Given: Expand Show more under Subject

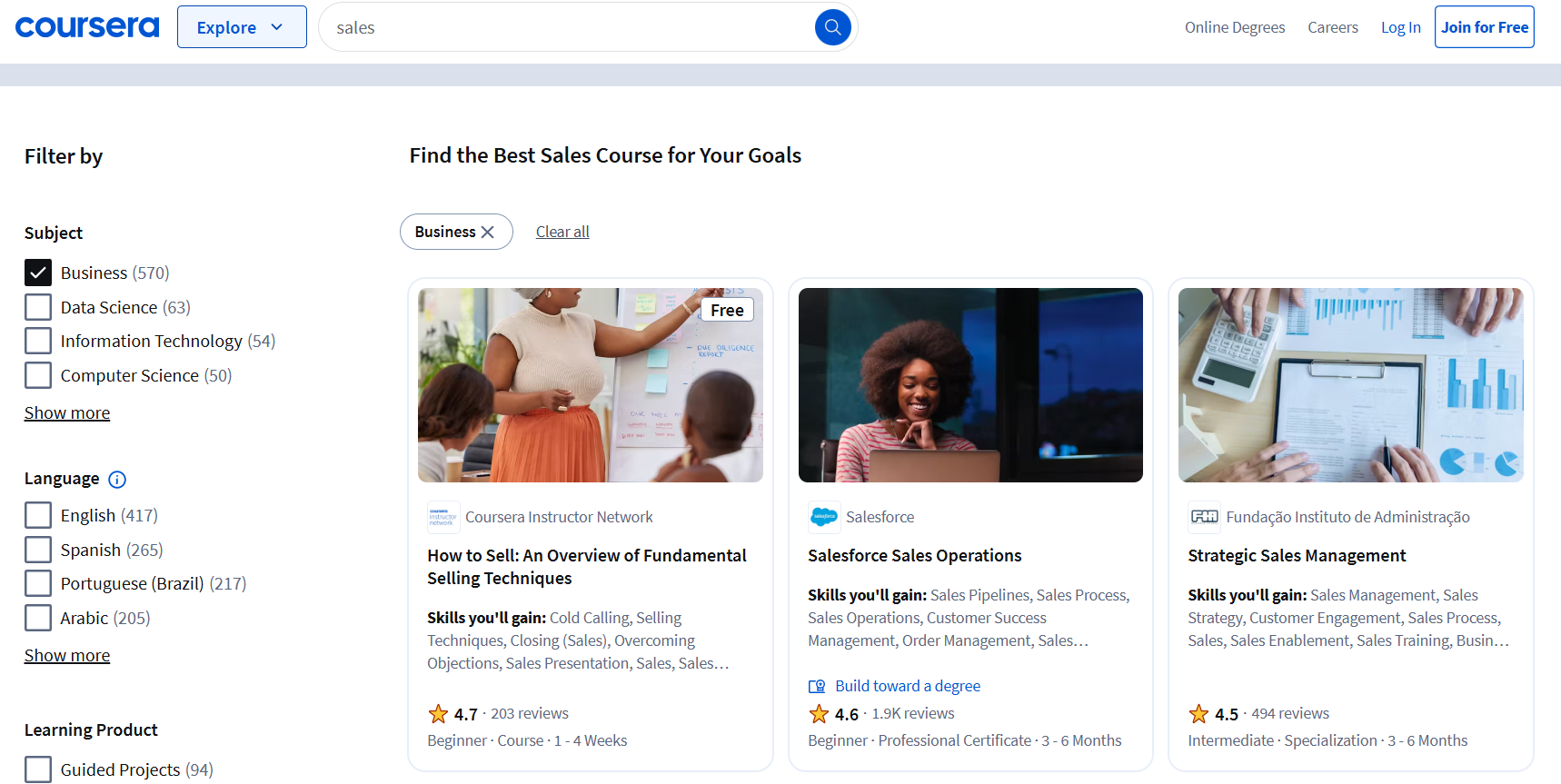Looking at the screenshot, I should click(x=67, y=413).
